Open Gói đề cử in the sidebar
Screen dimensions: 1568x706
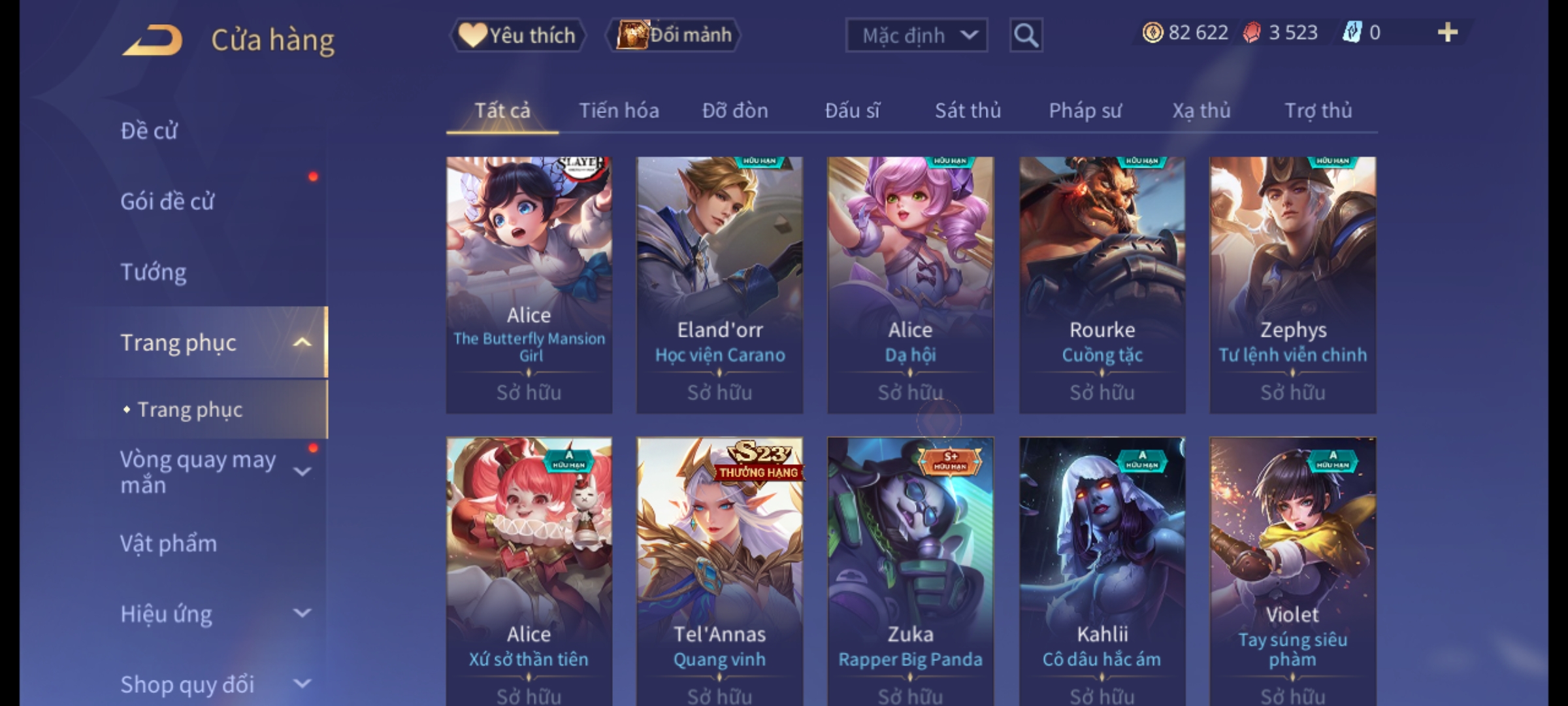pos(167,201)
